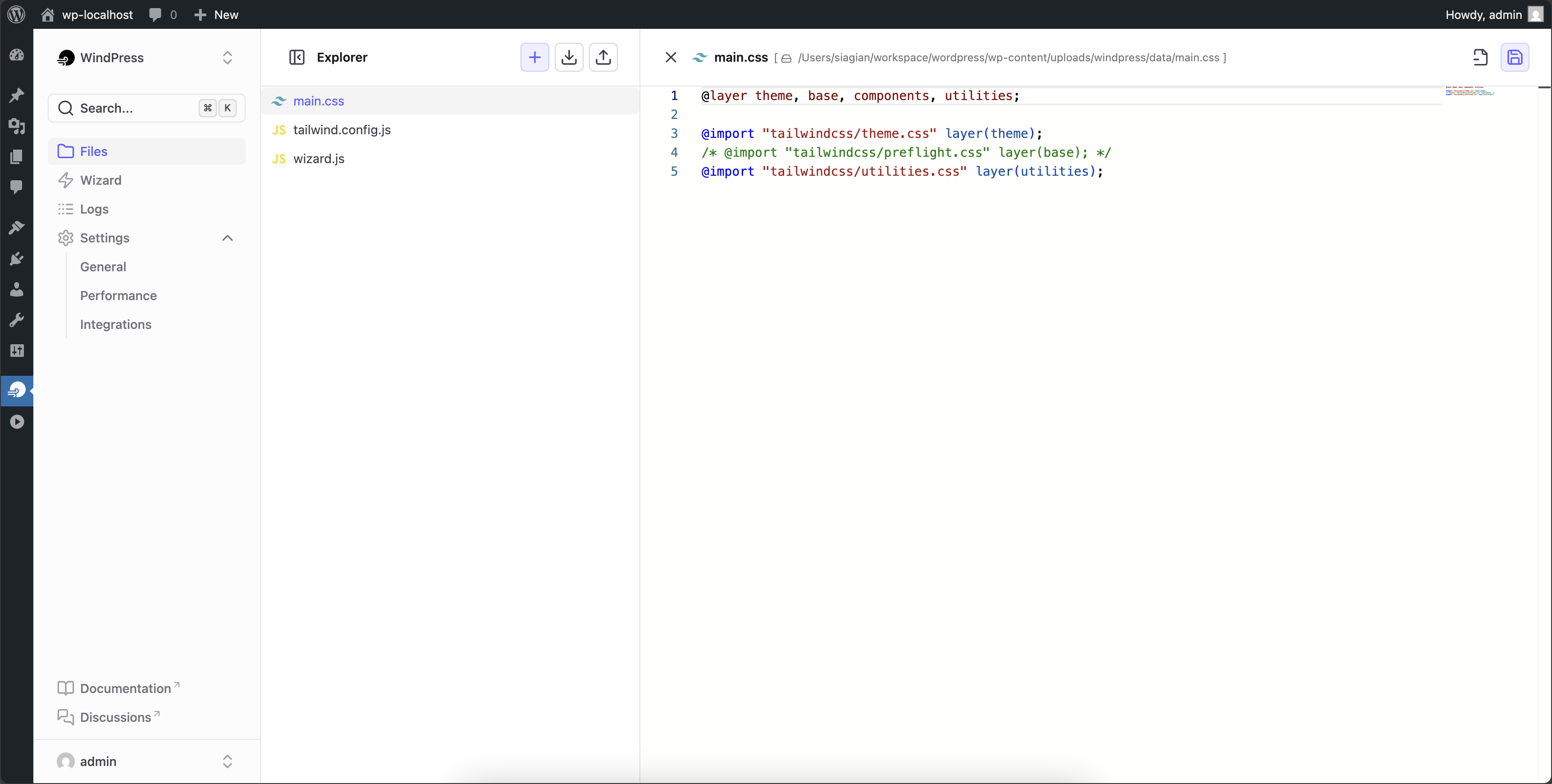The height and width of the screenshot is (784, 1552).
Task: Select main.css in the Explorer
Action: (x=451, y=101)
